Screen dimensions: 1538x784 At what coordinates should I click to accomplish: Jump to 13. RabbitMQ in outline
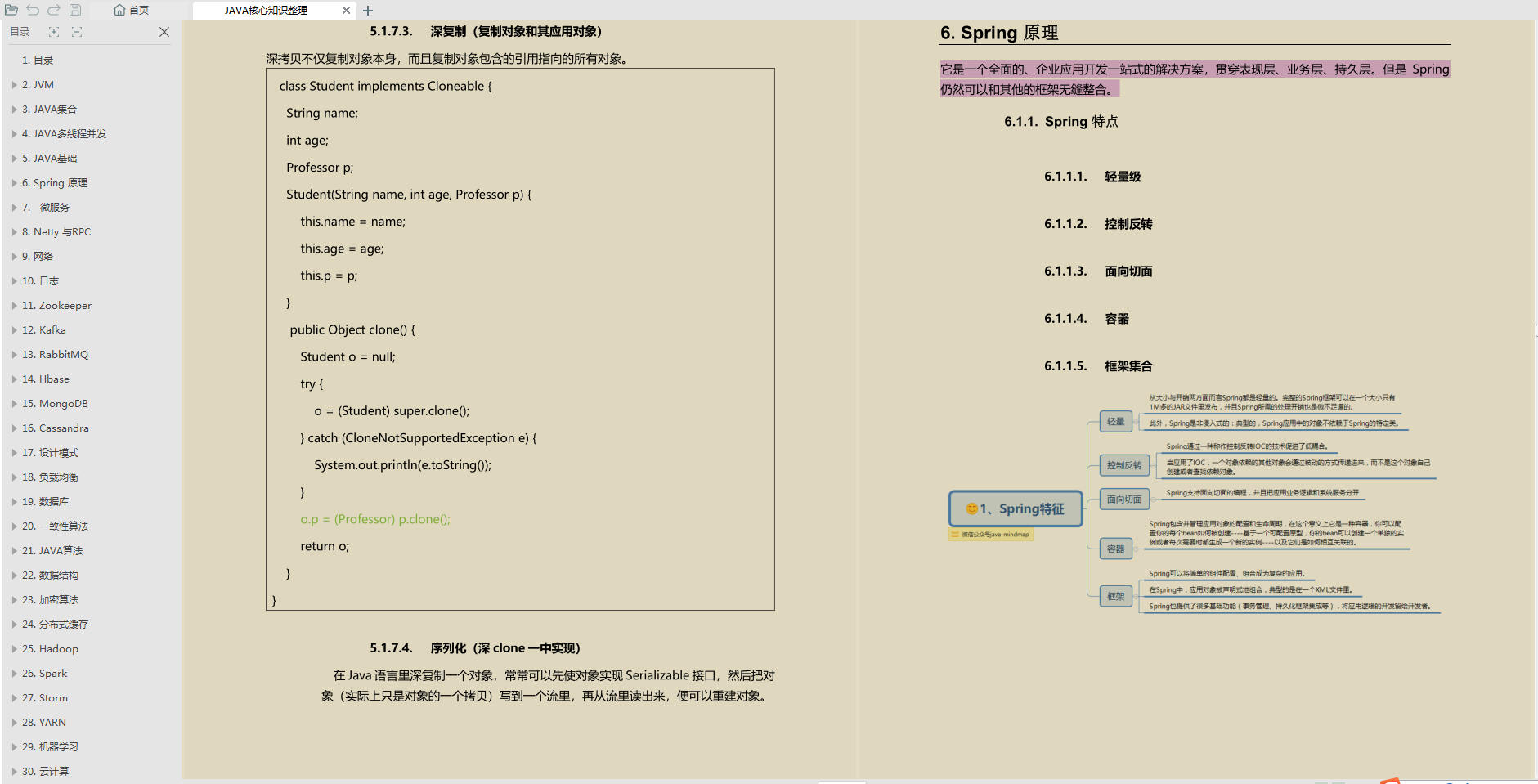click(55, 355)
